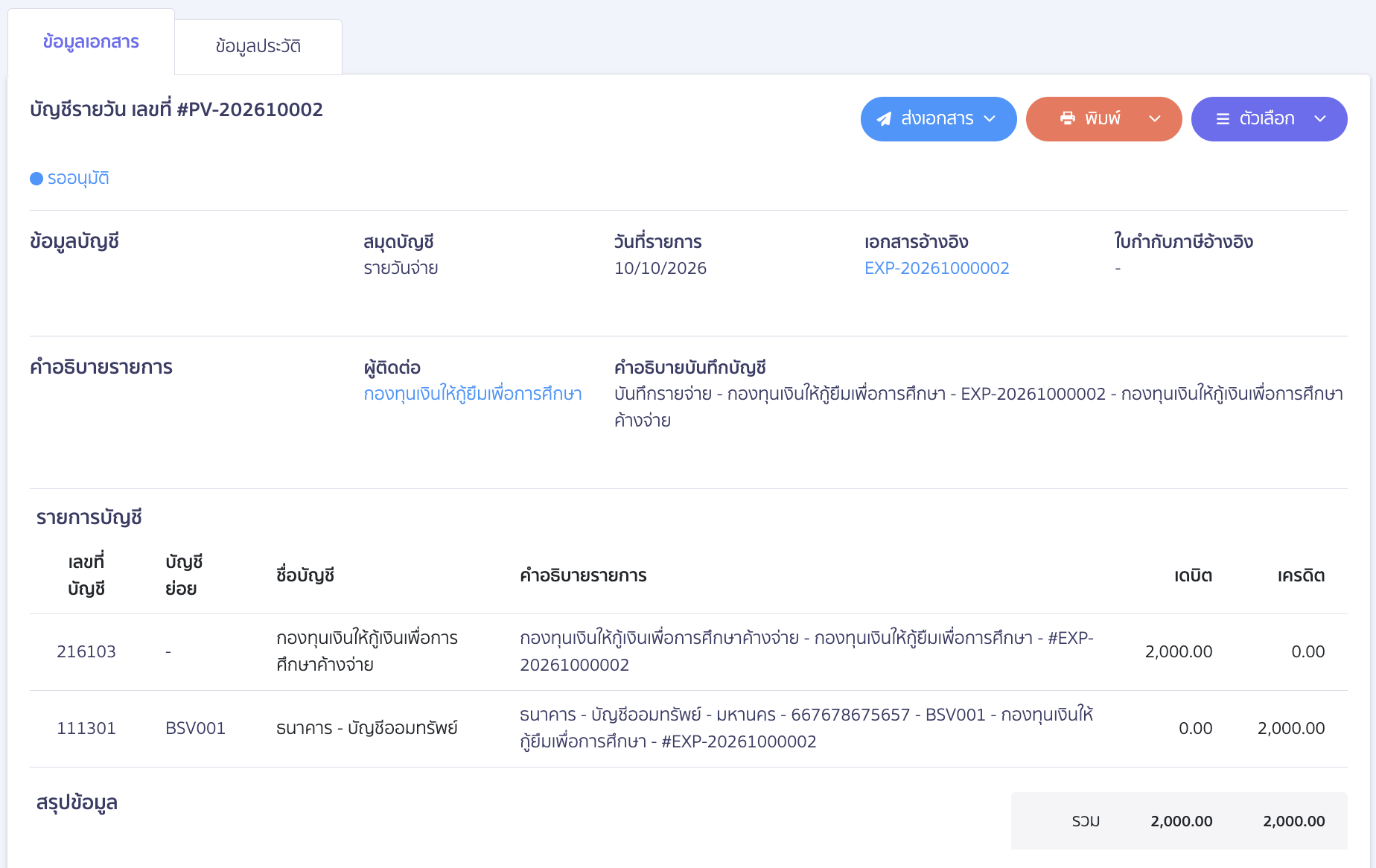The width and height of the screenshot is (1376, 868).
Task: Click journal value รายวันจ่าย
Action: click(401, 268)
